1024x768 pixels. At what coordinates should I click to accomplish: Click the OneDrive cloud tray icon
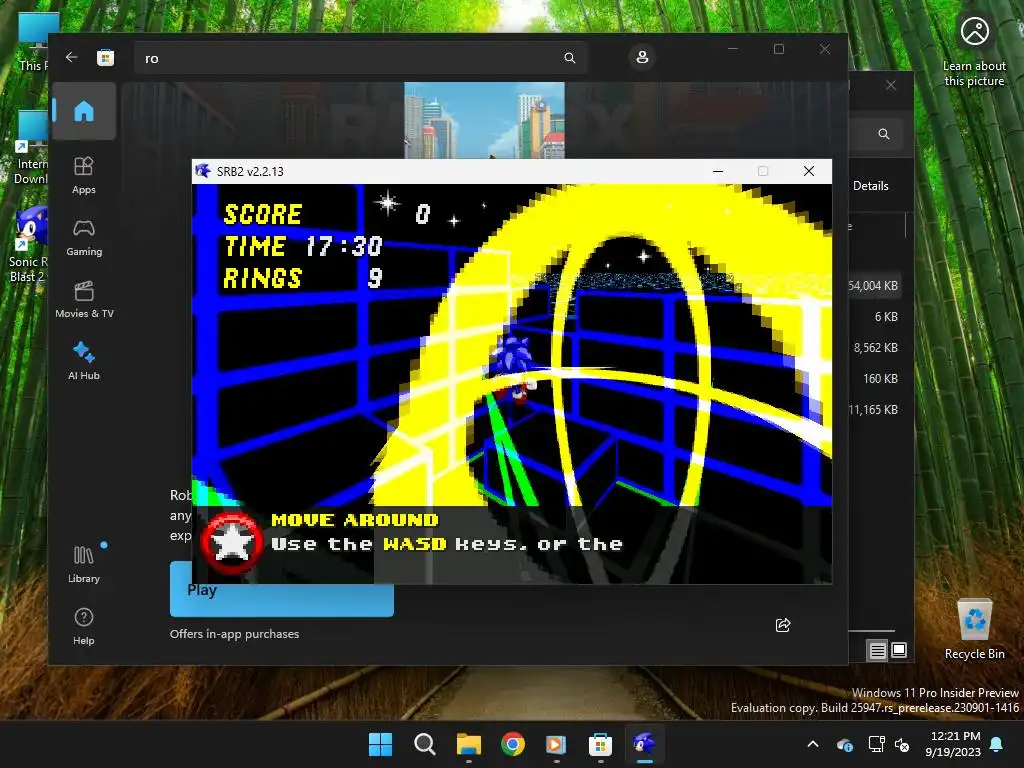844,744
